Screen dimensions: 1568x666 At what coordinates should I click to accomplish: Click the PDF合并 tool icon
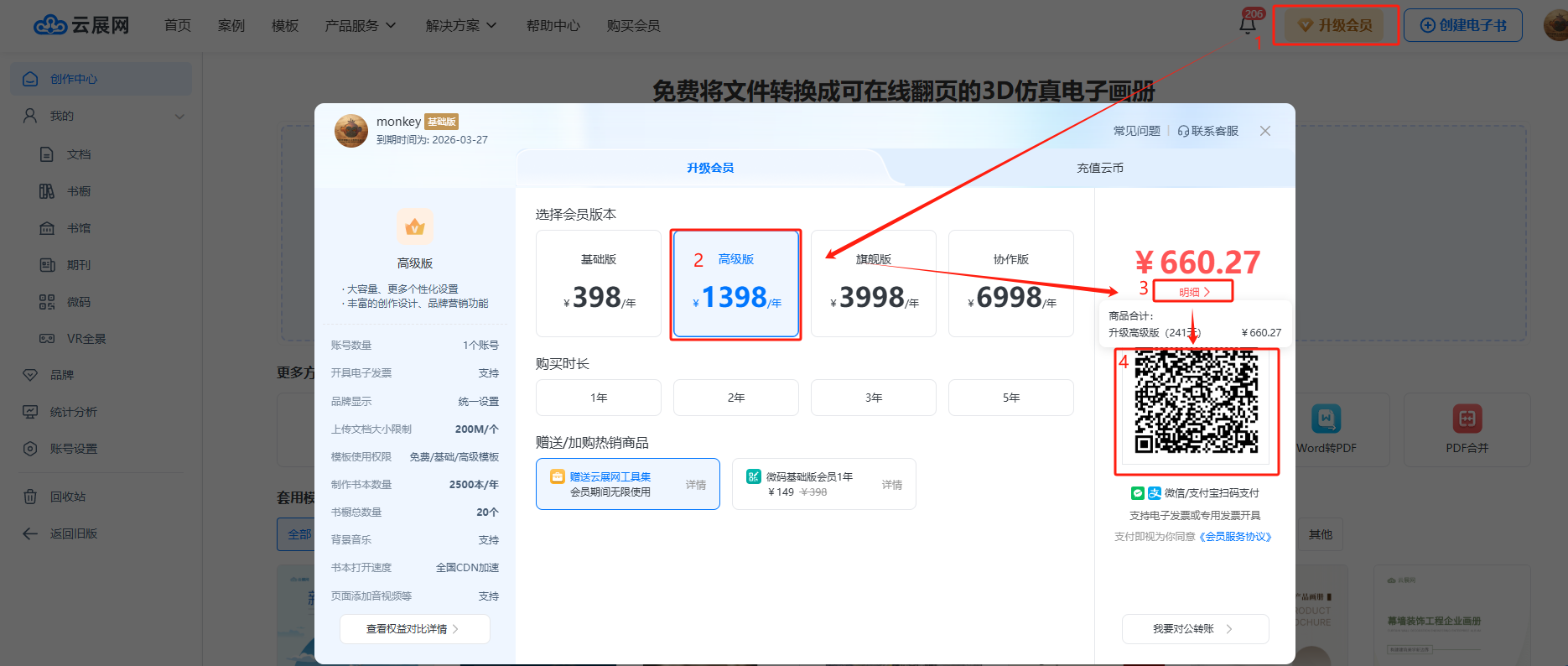pos(1467,419)
